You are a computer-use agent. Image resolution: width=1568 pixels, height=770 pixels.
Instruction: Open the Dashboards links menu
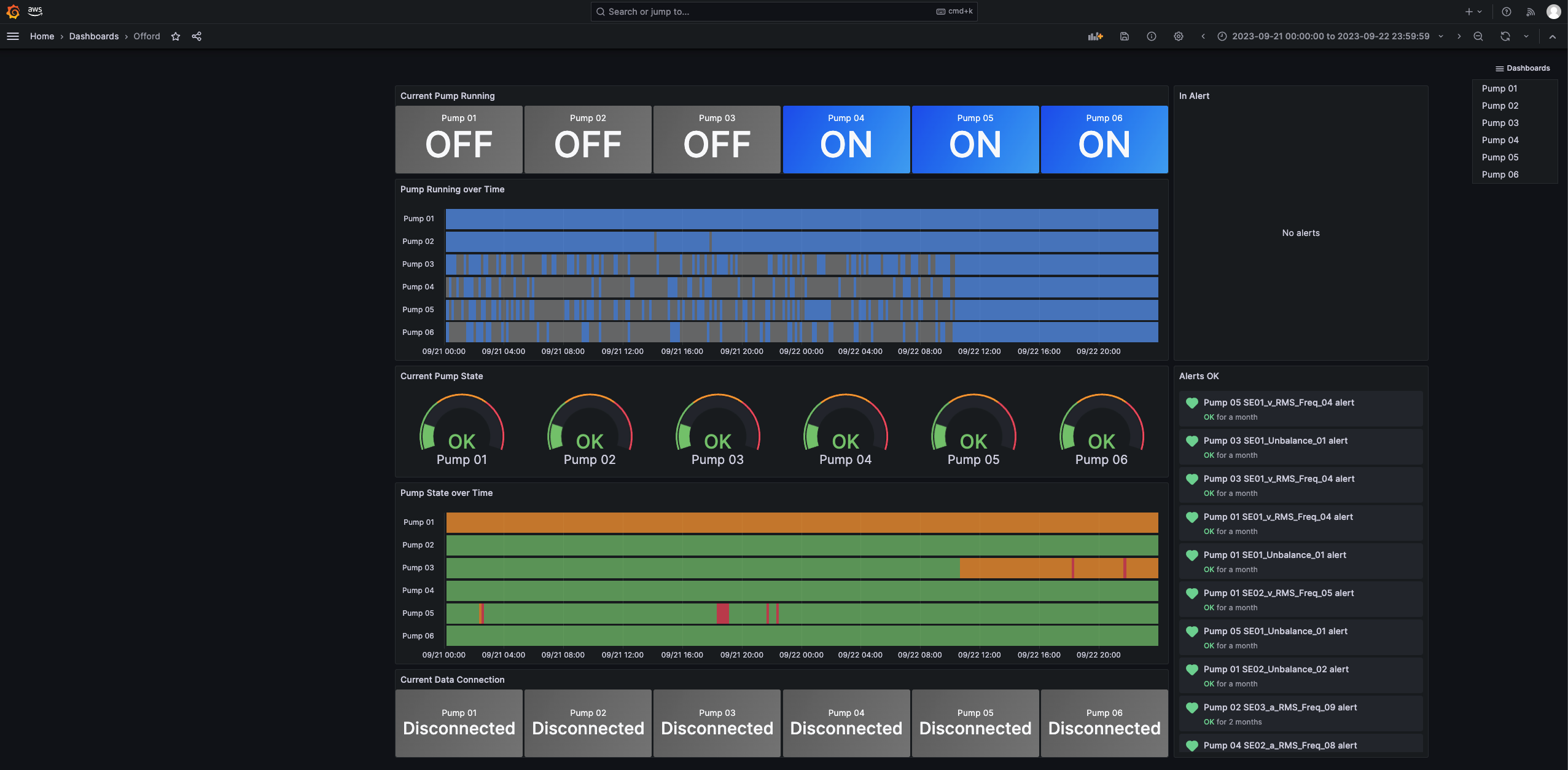[1522, 68]
